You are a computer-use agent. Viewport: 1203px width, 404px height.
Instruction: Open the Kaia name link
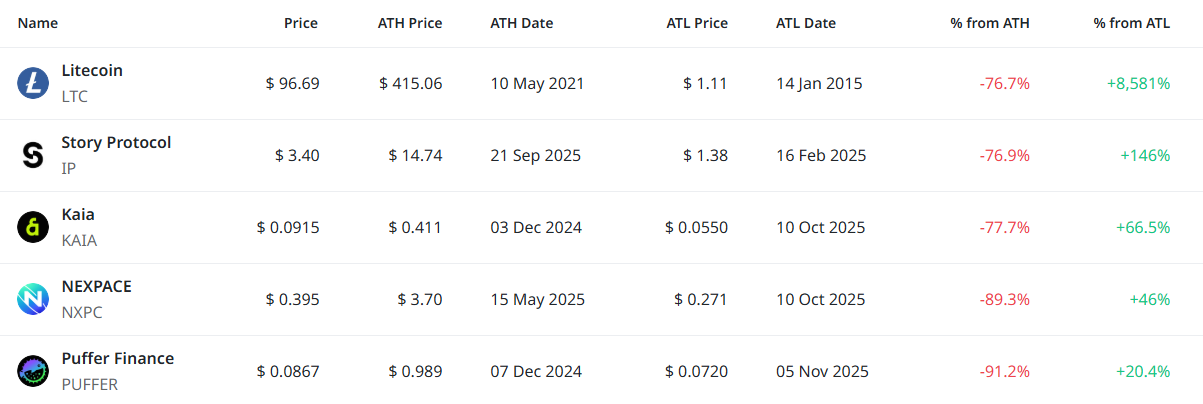(x=78, y=215)
